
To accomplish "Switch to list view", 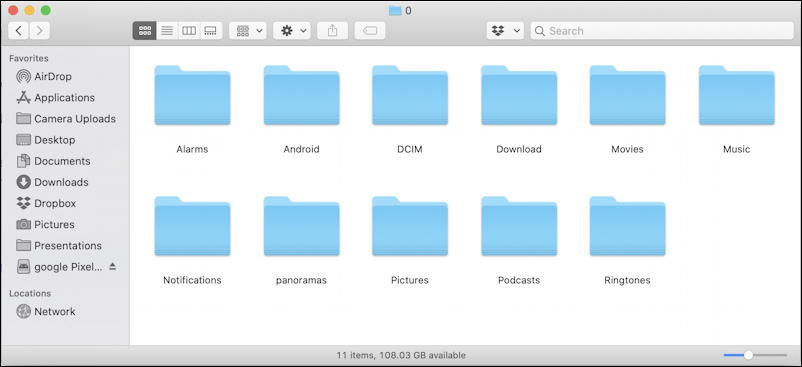I will pyautogui.click(x=167, y=31).
